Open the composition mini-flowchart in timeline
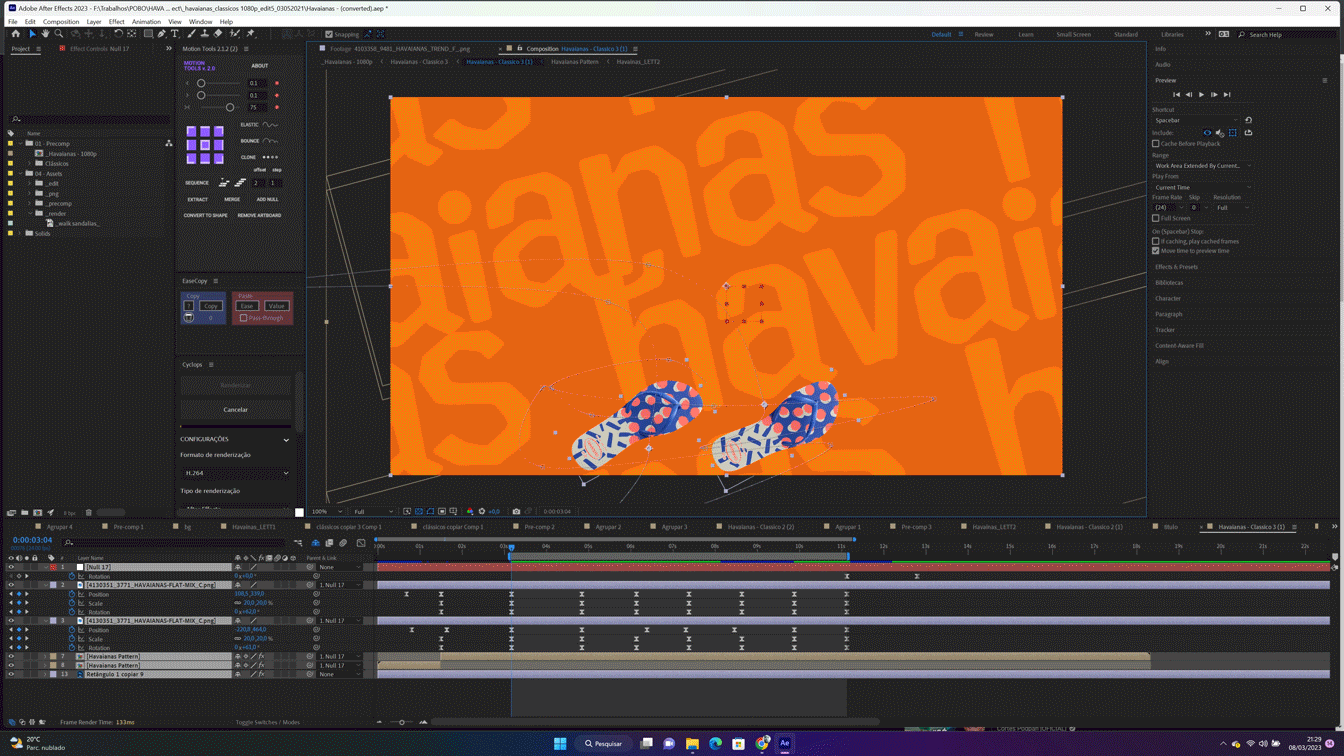1344x756 pixels. tap(298, 543)
